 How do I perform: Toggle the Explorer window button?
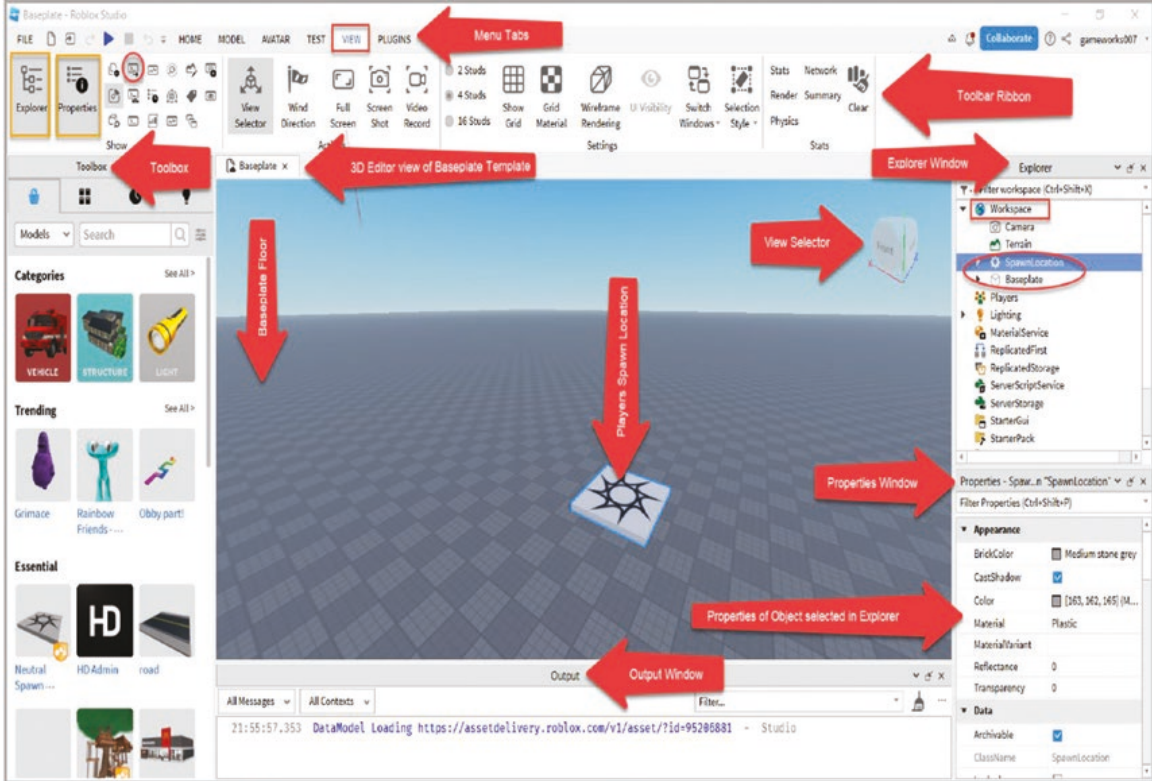point(31,94)
